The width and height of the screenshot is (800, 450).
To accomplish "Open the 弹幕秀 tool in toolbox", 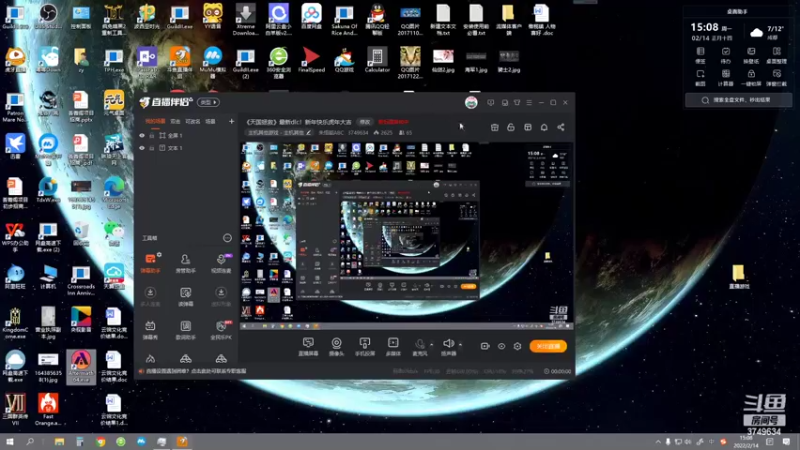I will pyautogui.click(x=150, y=330).
